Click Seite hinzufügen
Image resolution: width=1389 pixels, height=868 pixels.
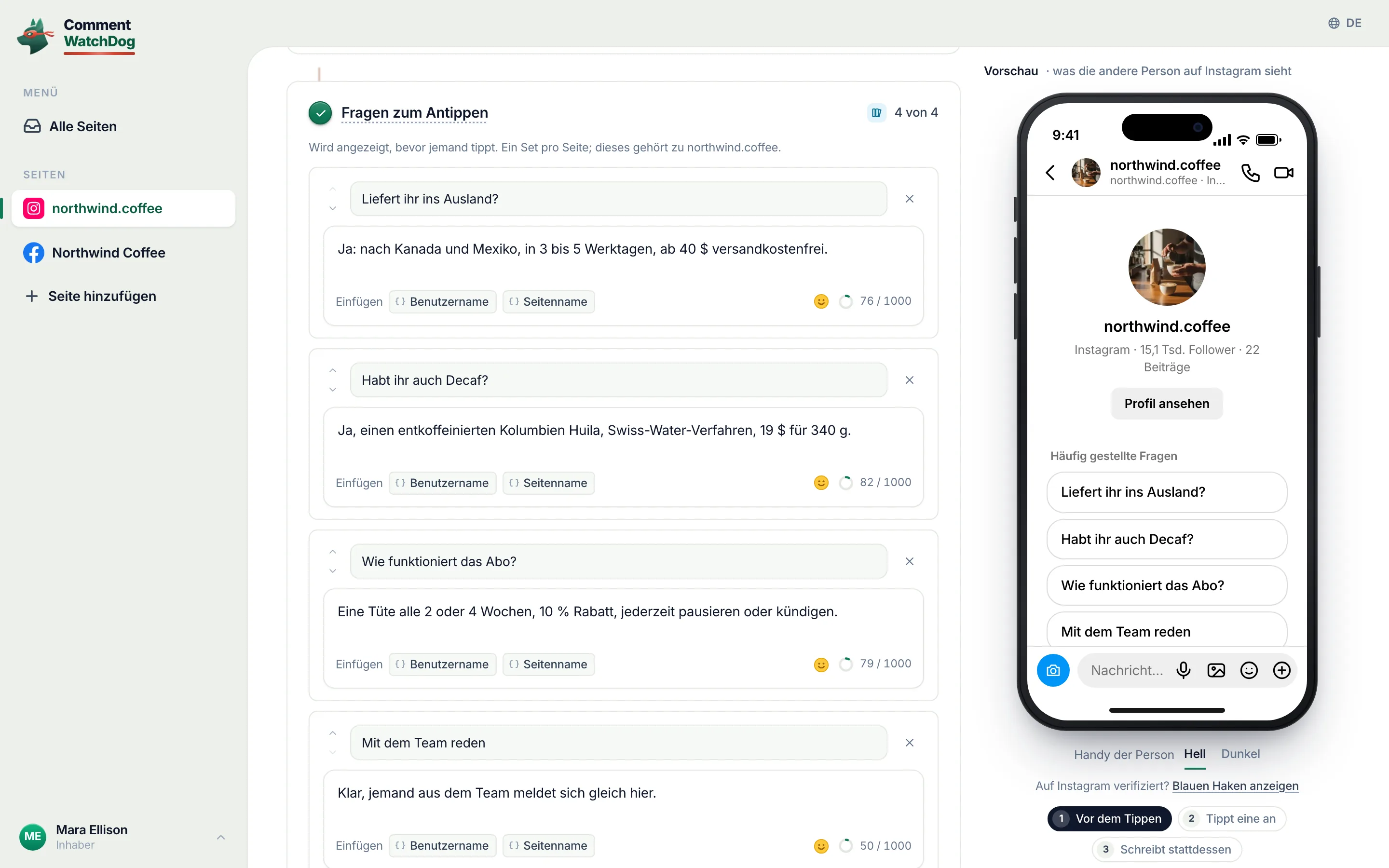coord(91,296)
